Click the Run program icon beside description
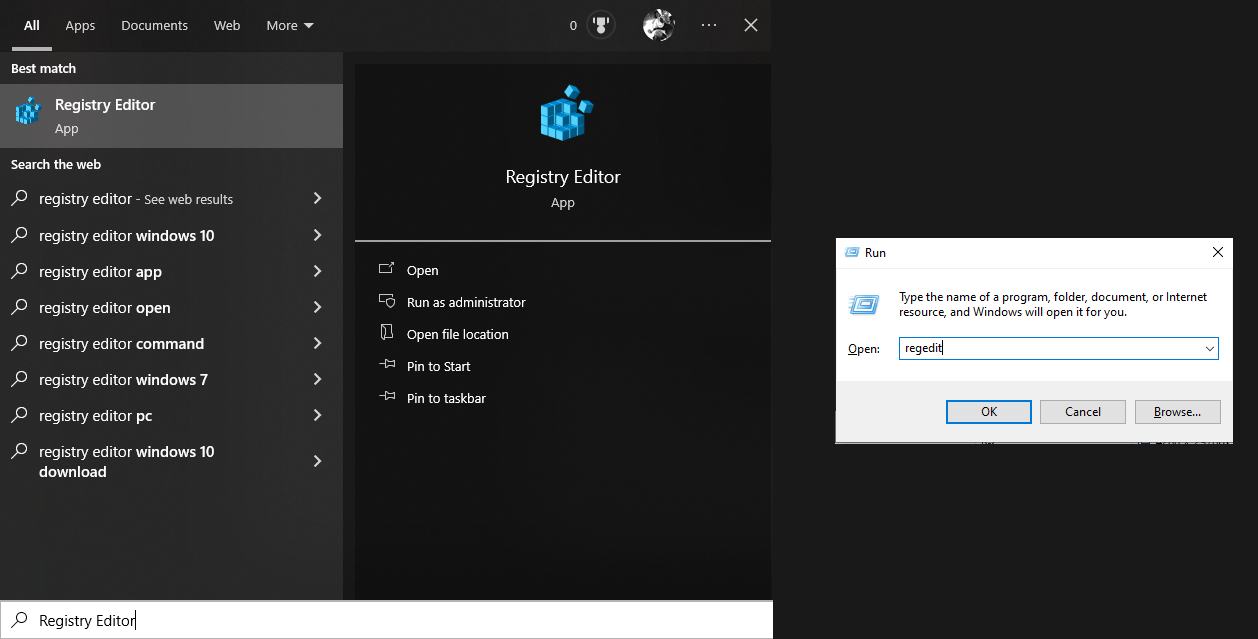Image resolution: width=1258 pixels, height=639 pixels. click(864, 304)
